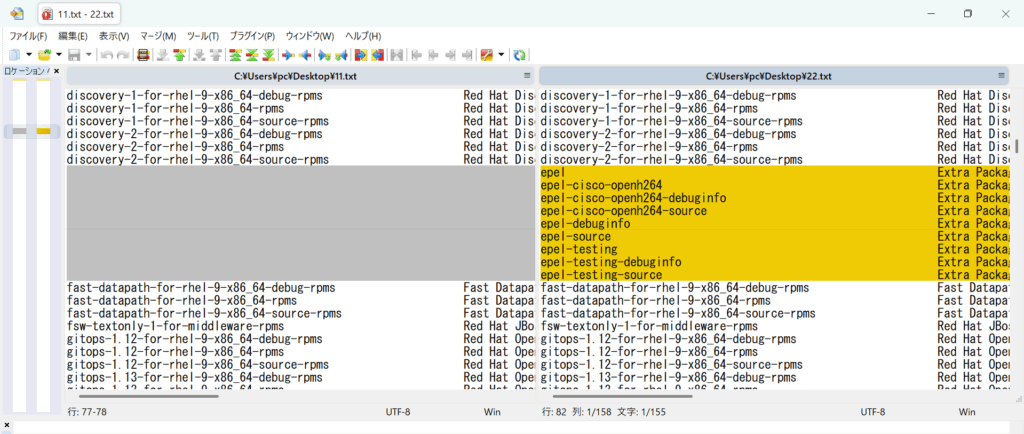Go to the Last Difference icon
Image resolution: width=1024 pixels, height=434 pixels.
click(268, 54)
